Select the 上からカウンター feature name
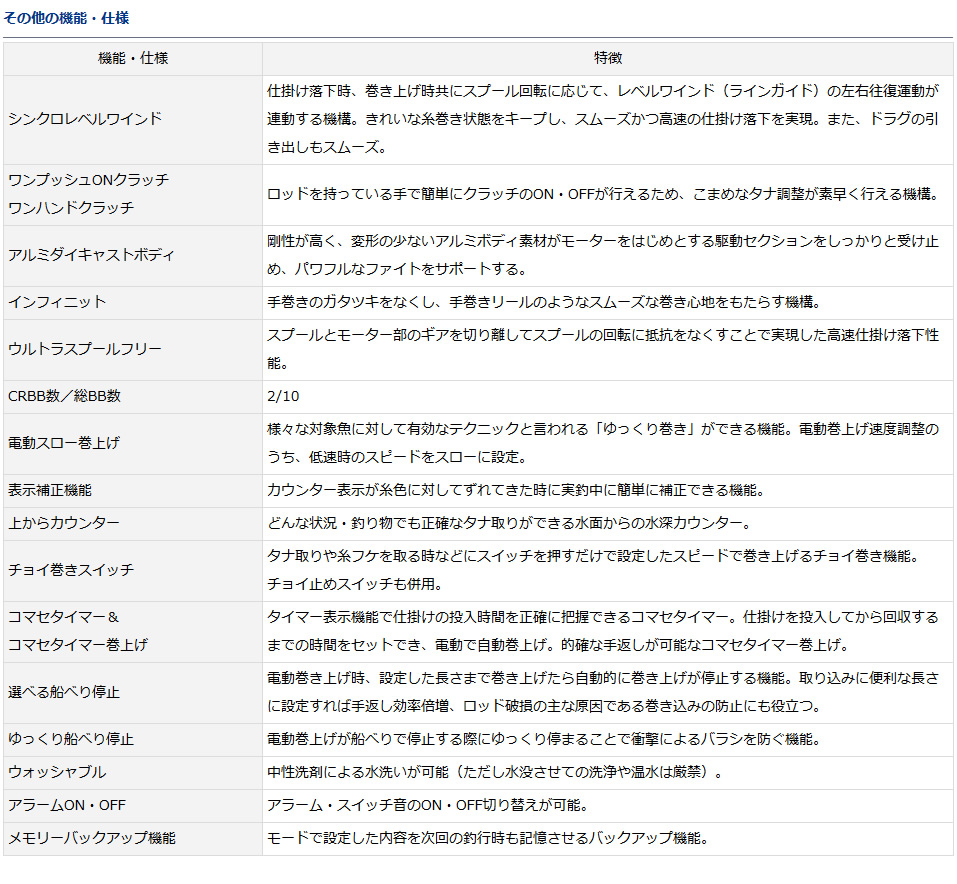This screenshot has height=884, width=957. click(x=64, y=523)
